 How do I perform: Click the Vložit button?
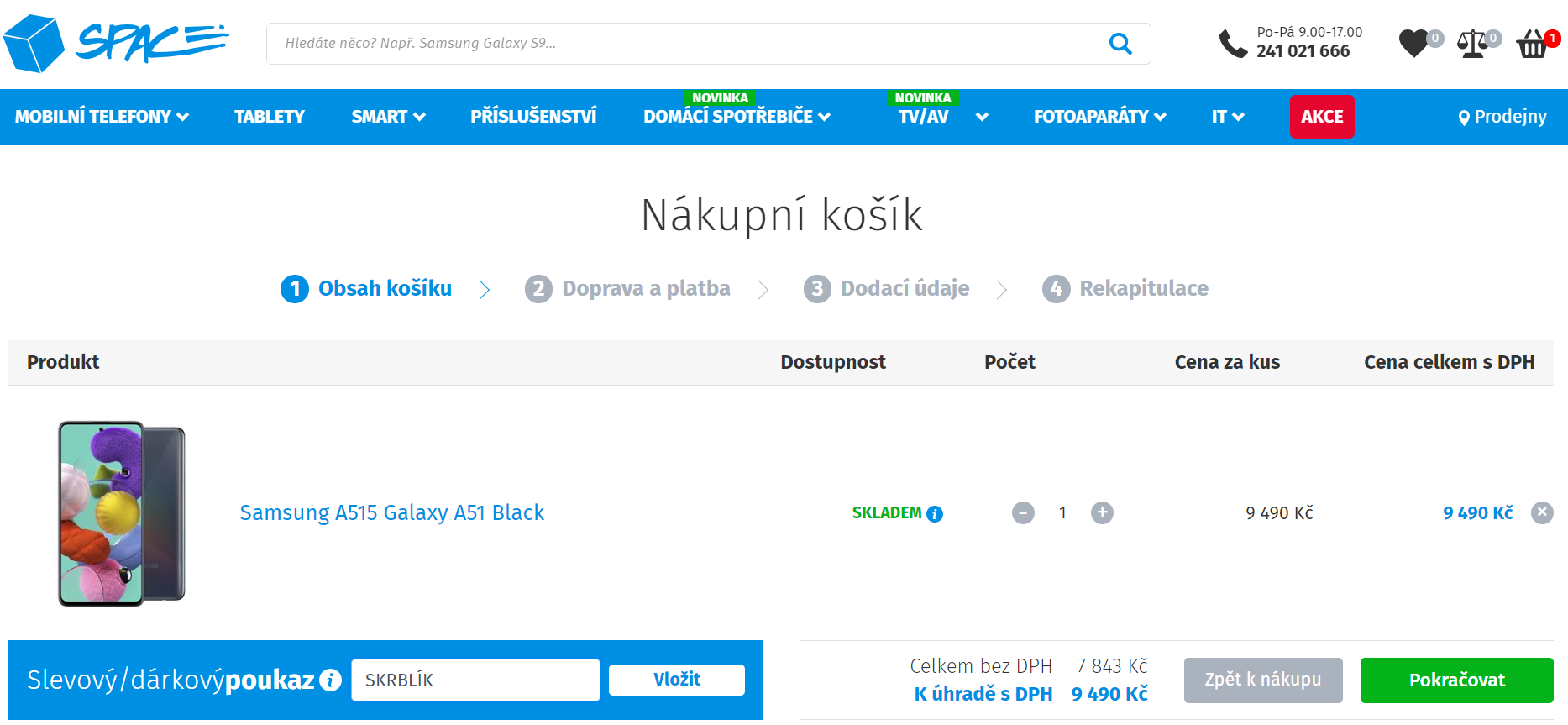677,680
